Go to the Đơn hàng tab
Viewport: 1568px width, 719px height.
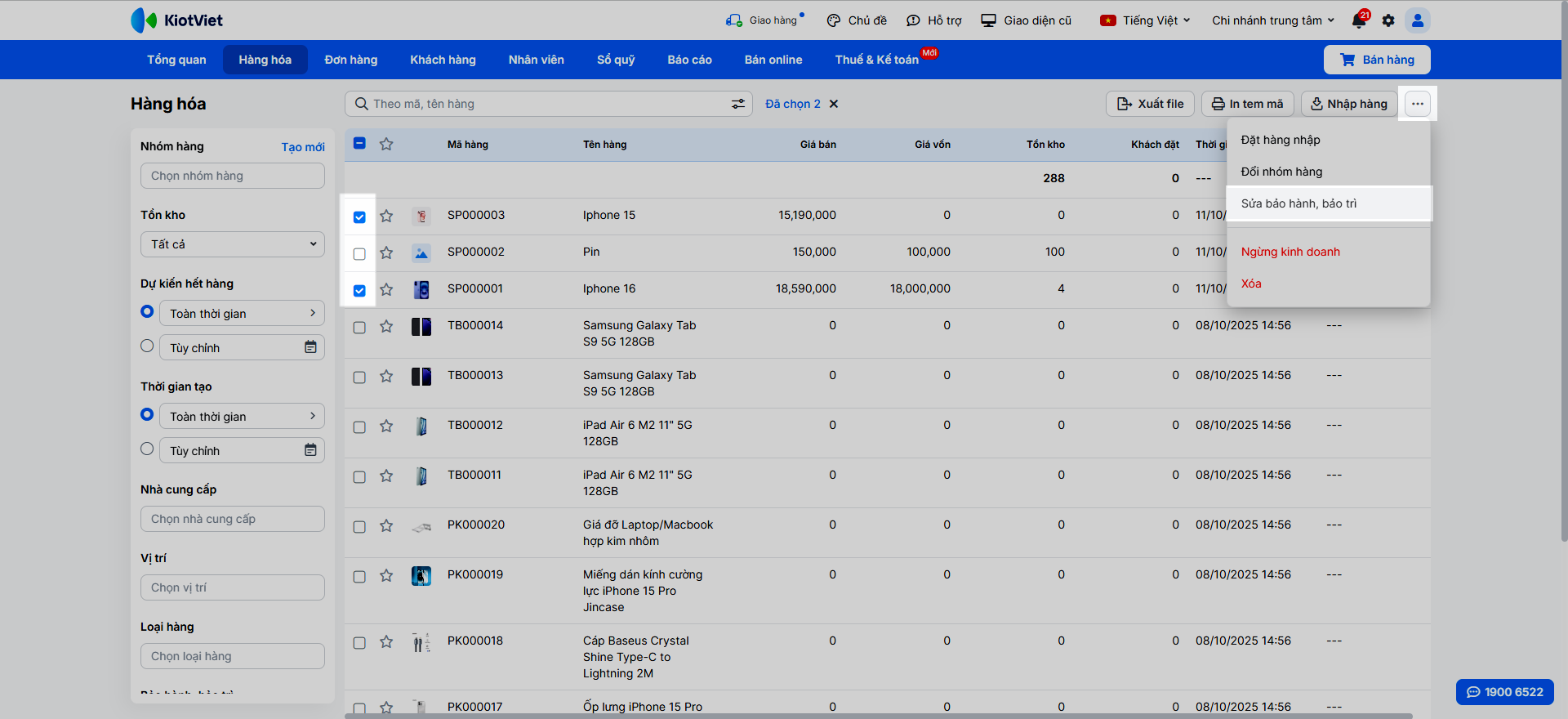tap(350, 60)
